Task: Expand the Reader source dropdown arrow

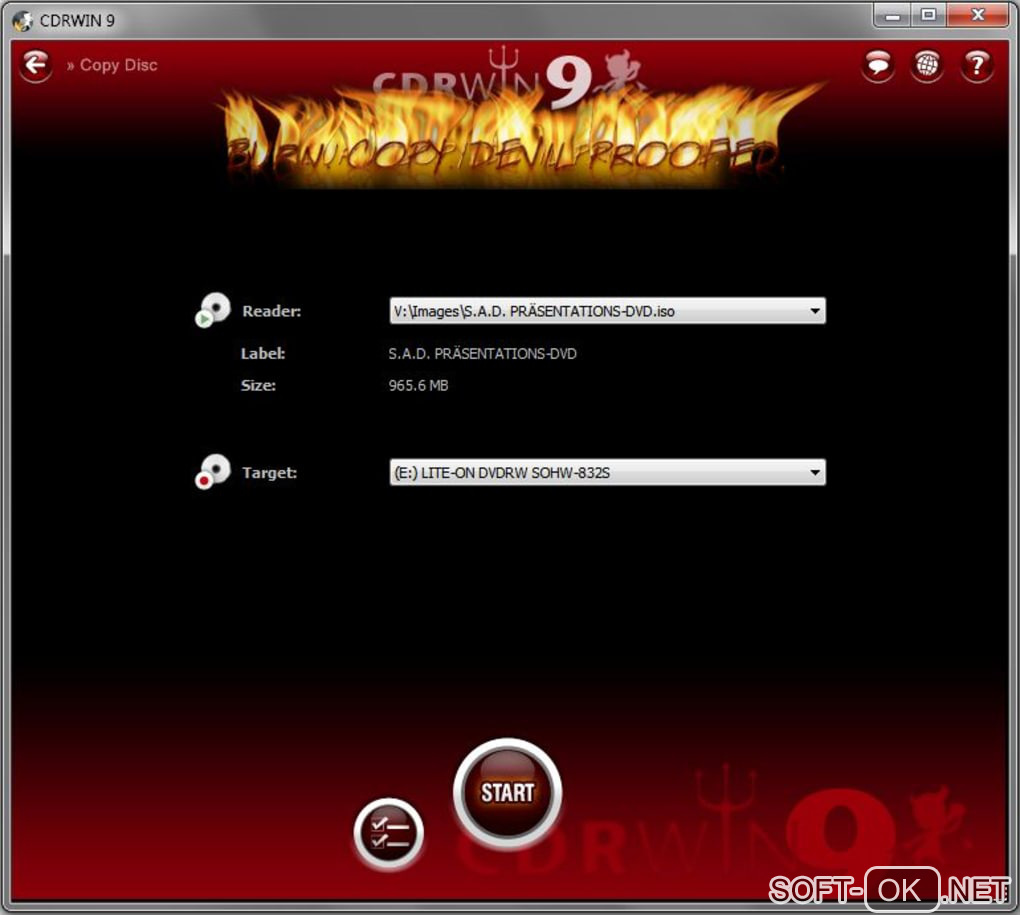Action: point(814,311)
